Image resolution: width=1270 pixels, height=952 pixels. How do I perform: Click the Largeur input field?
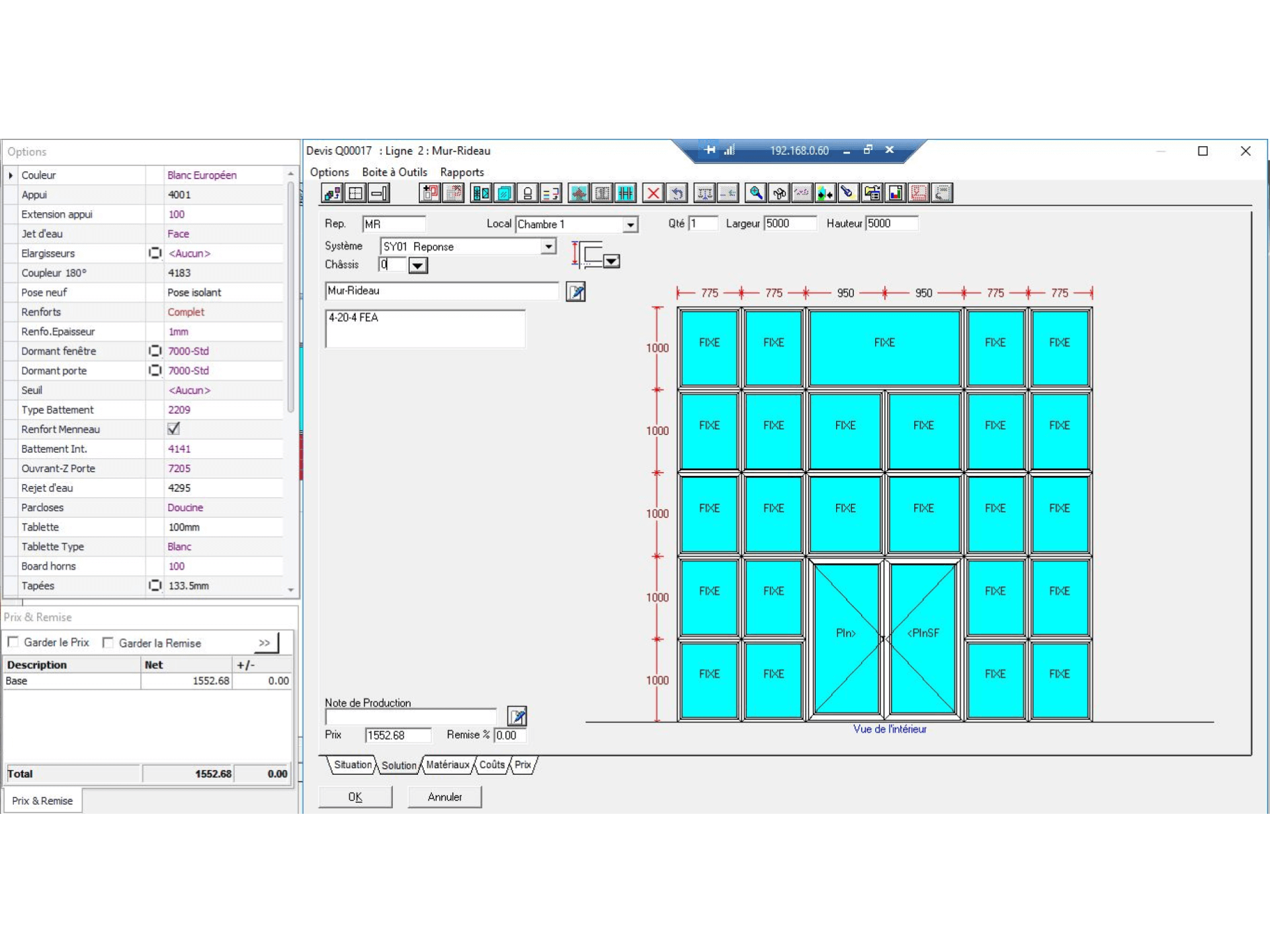[x=790, y=223]
